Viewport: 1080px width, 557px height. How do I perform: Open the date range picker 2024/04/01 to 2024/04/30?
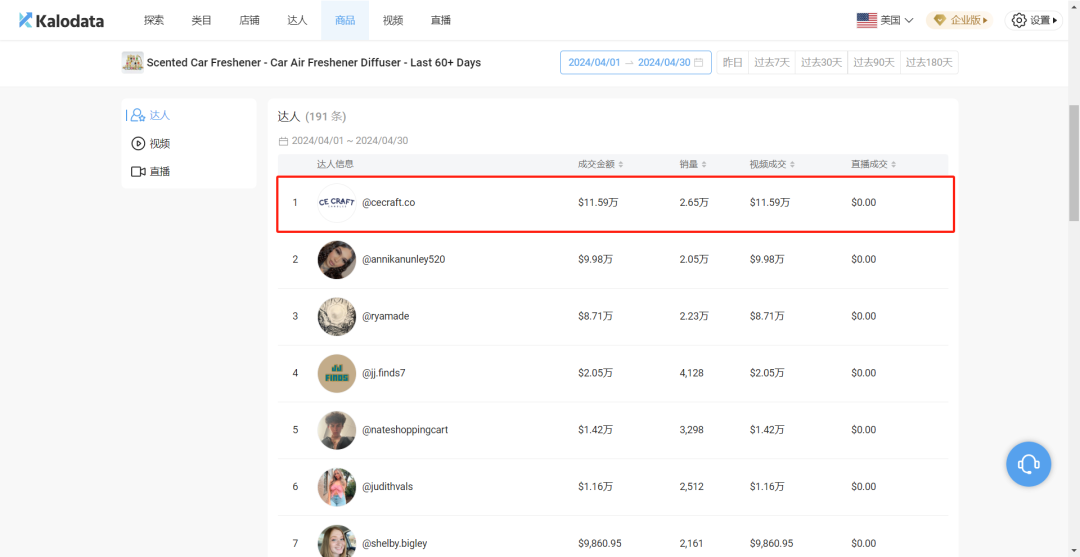point(636,62)
